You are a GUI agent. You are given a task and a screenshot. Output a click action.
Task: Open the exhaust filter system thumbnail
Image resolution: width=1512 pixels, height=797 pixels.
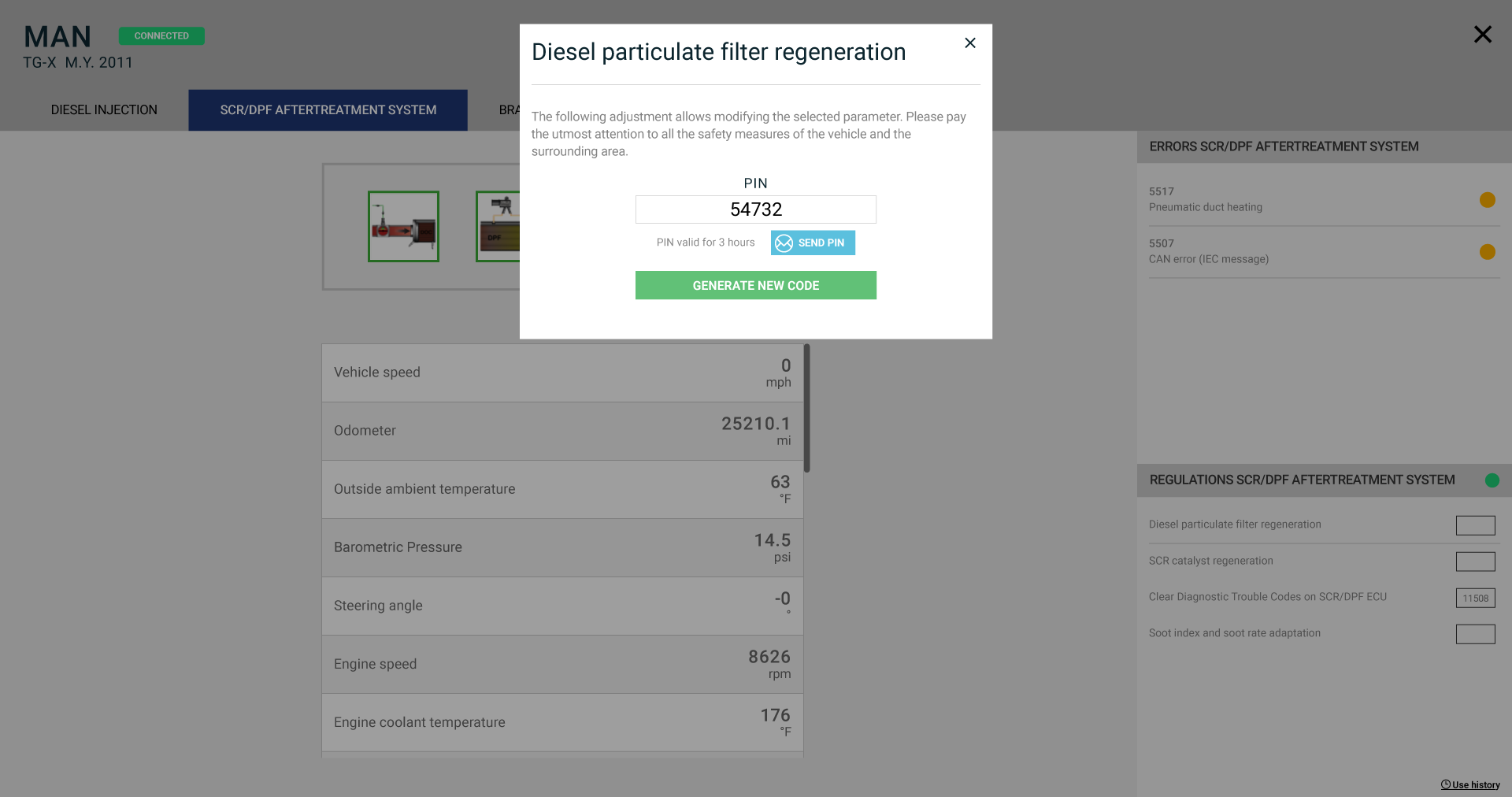(x=403, y=227)
